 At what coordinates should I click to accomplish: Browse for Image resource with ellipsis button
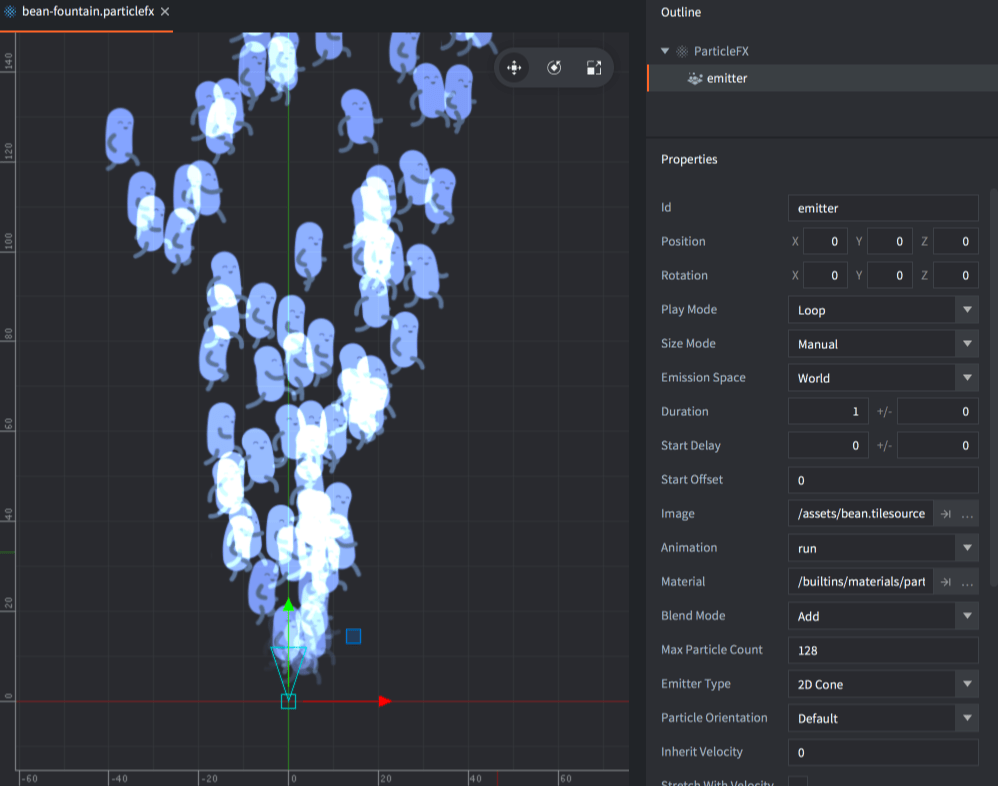[967, 514]
